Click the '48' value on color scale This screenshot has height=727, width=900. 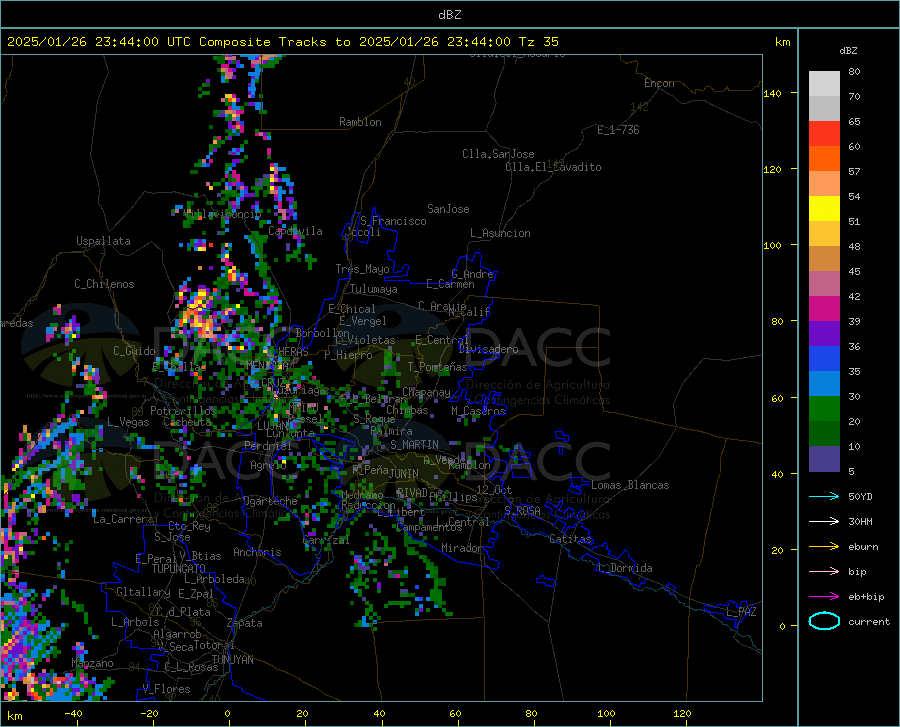point(854,247)
